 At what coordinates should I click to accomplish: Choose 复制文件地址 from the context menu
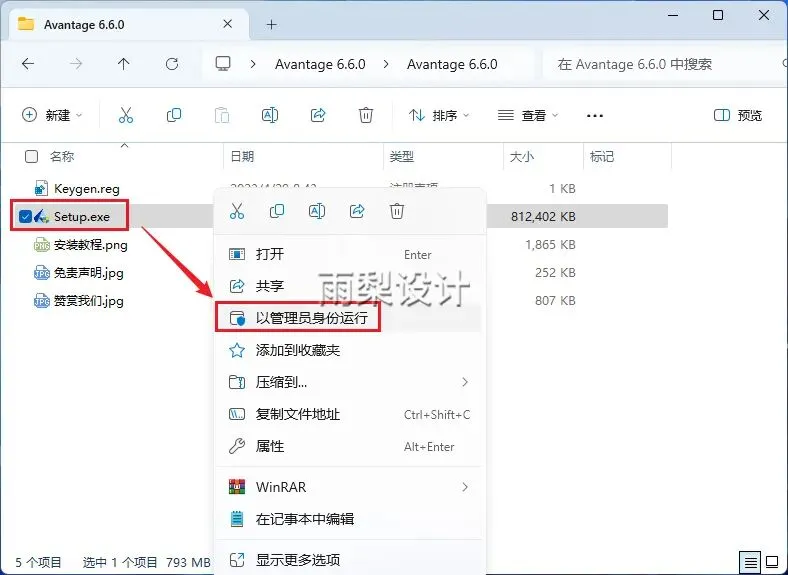pos(348,415)
